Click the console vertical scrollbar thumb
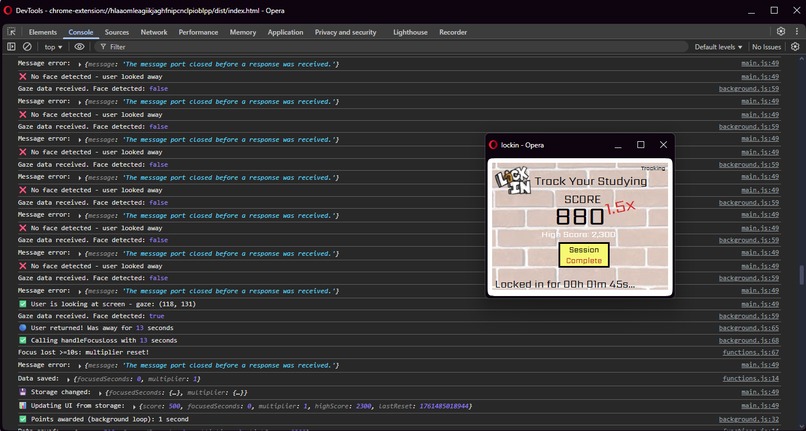The image size is (806, 431). (x=801, y=274)
